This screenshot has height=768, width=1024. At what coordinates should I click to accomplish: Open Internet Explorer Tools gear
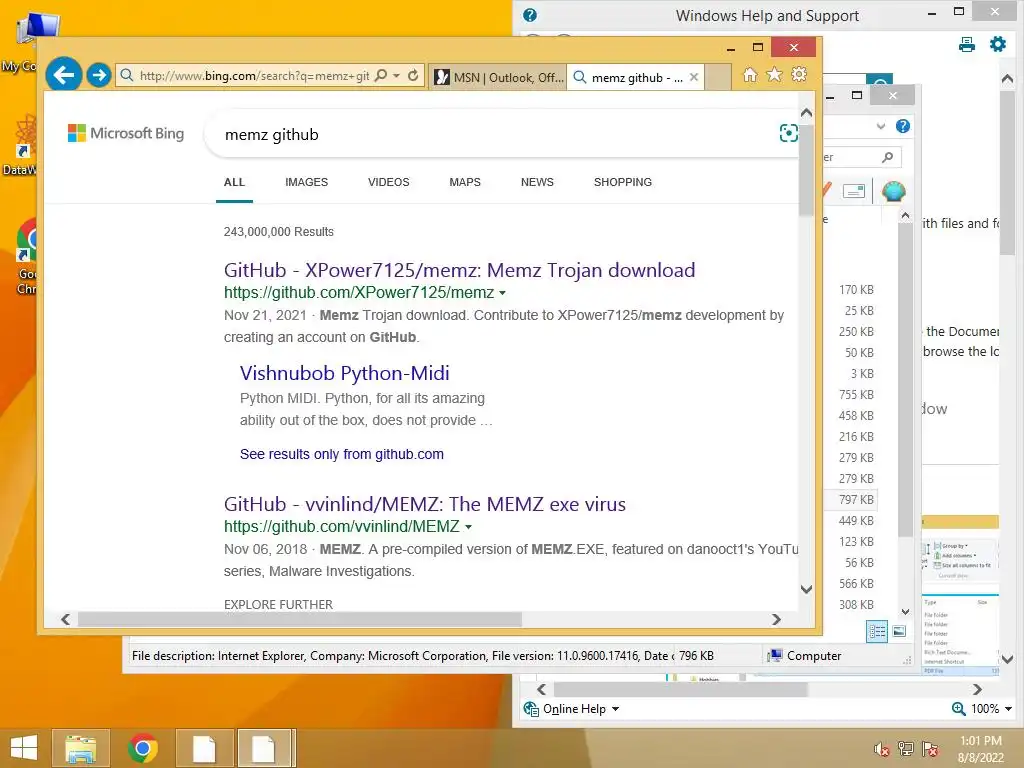(799, 75)
